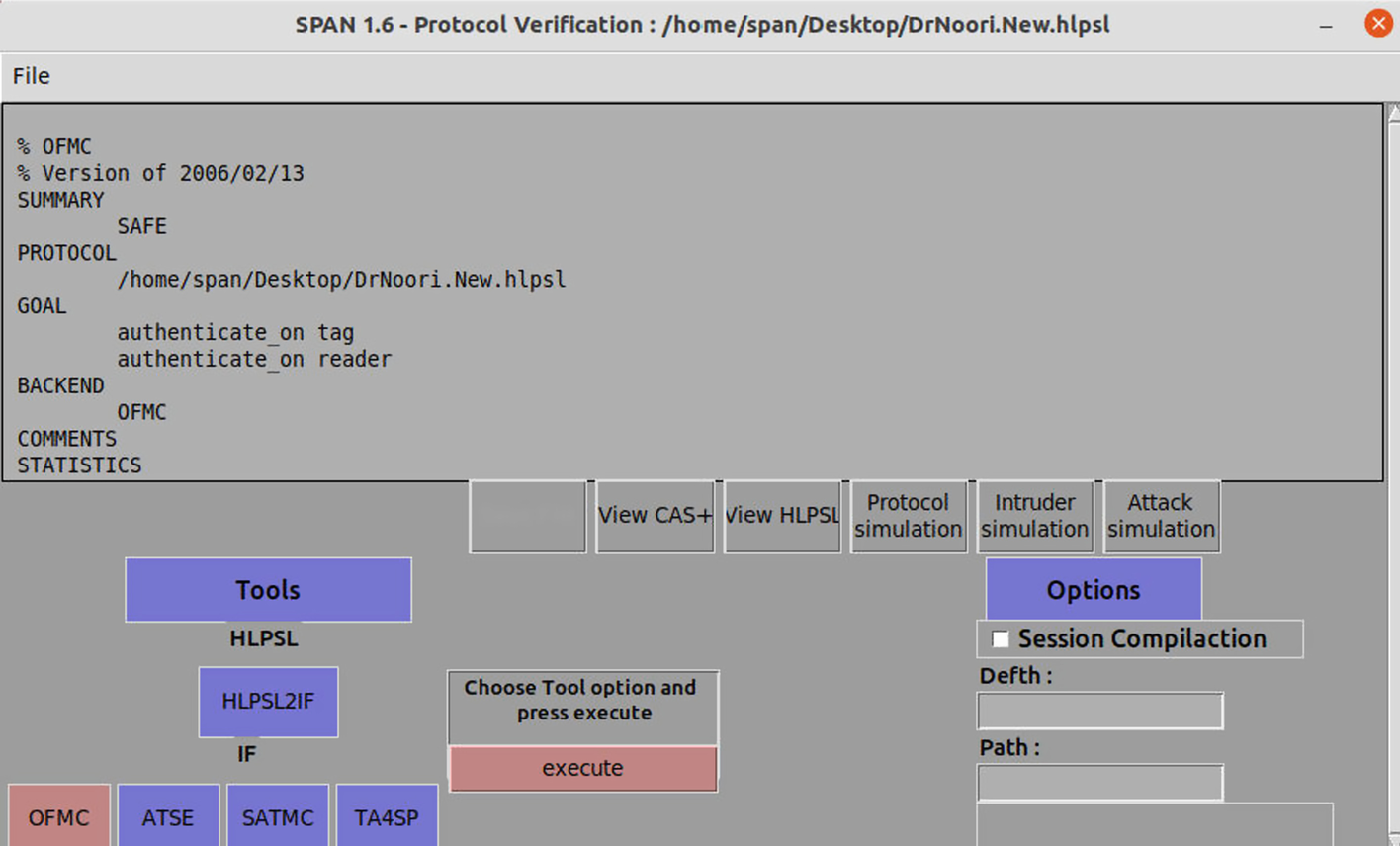This screenshot has height=846, width=1400.
Task: Open the File menu
Action: 31,76
